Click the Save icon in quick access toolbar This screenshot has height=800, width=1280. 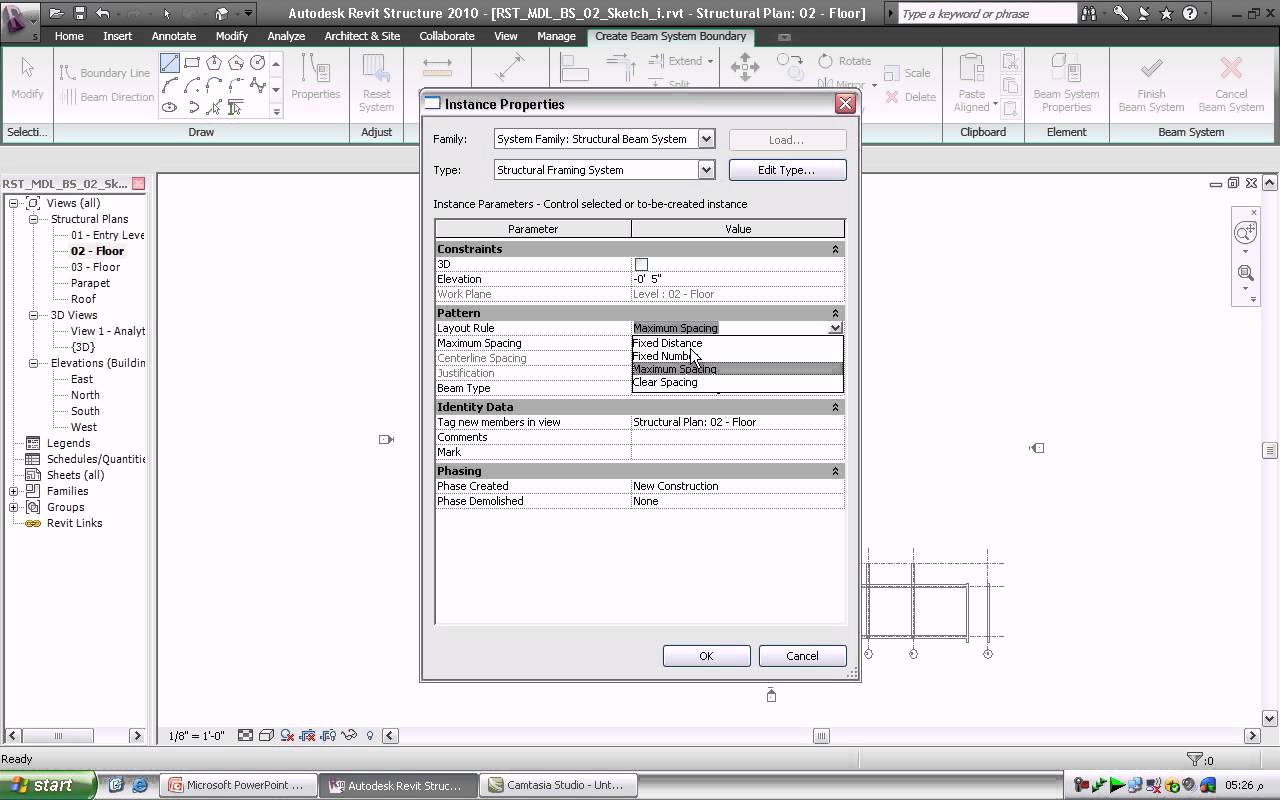tap(79, 14)
